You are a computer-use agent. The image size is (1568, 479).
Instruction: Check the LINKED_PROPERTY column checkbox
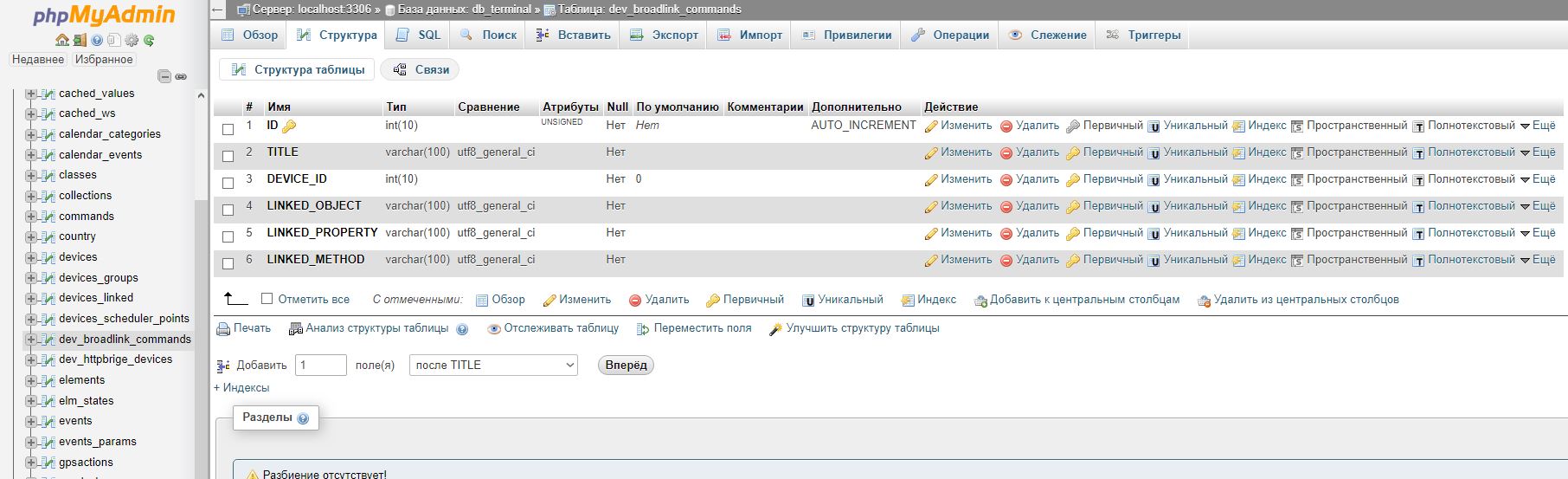tap(228, 236)
